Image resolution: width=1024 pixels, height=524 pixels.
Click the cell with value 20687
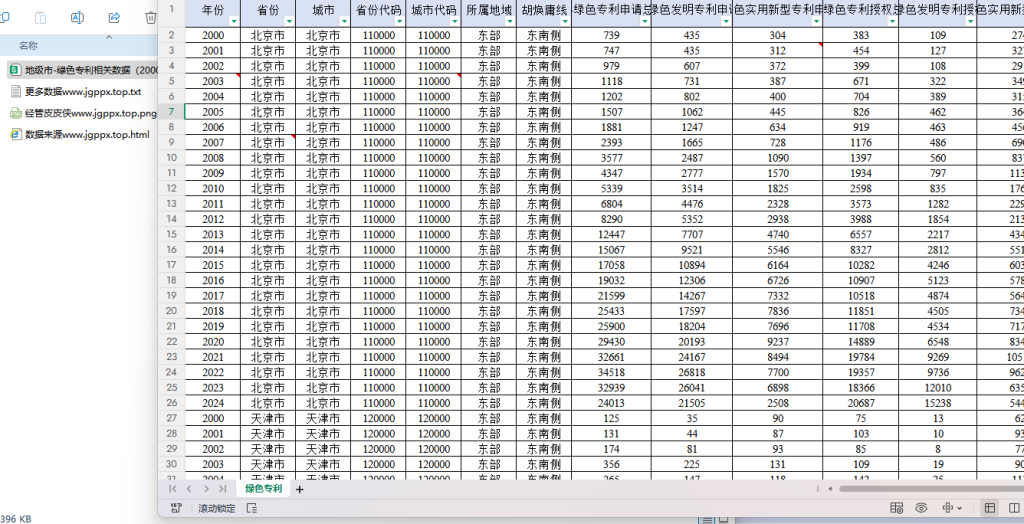click(x=861, y=403)
